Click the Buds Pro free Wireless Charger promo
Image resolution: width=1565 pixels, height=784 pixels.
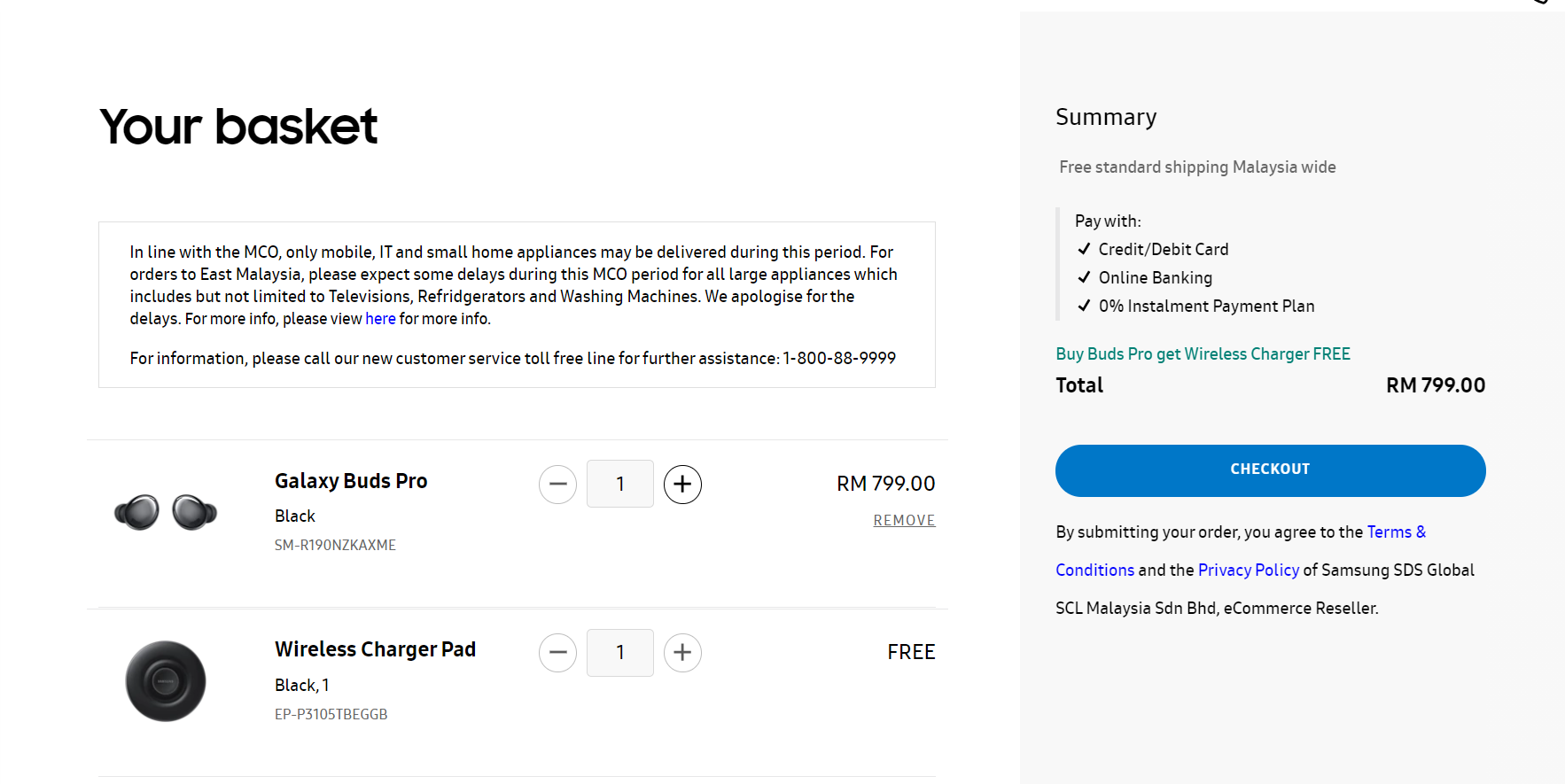point(1203,354)
